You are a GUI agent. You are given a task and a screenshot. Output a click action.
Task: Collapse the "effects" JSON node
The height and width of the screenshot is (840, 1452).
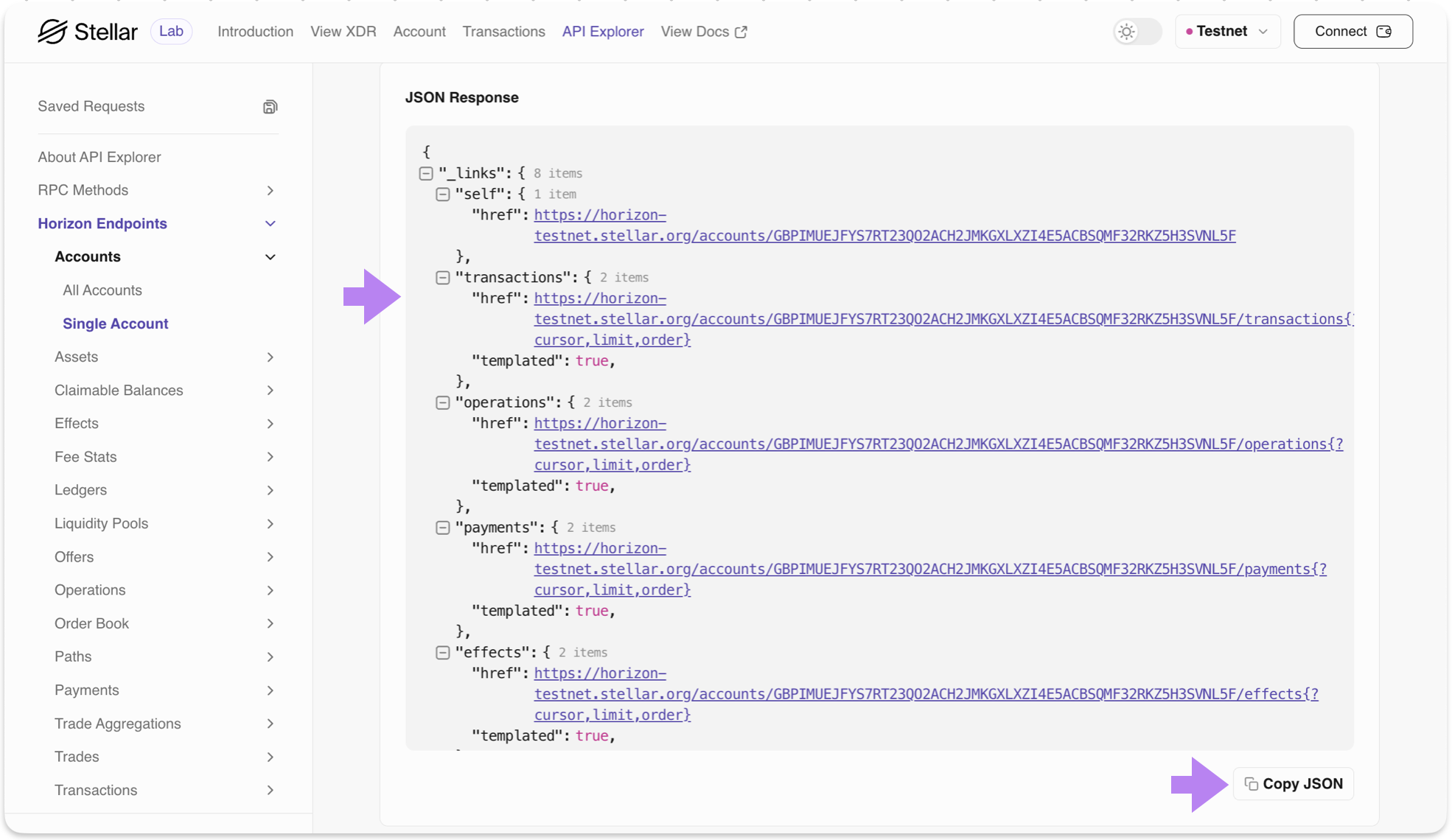(442, 653)
